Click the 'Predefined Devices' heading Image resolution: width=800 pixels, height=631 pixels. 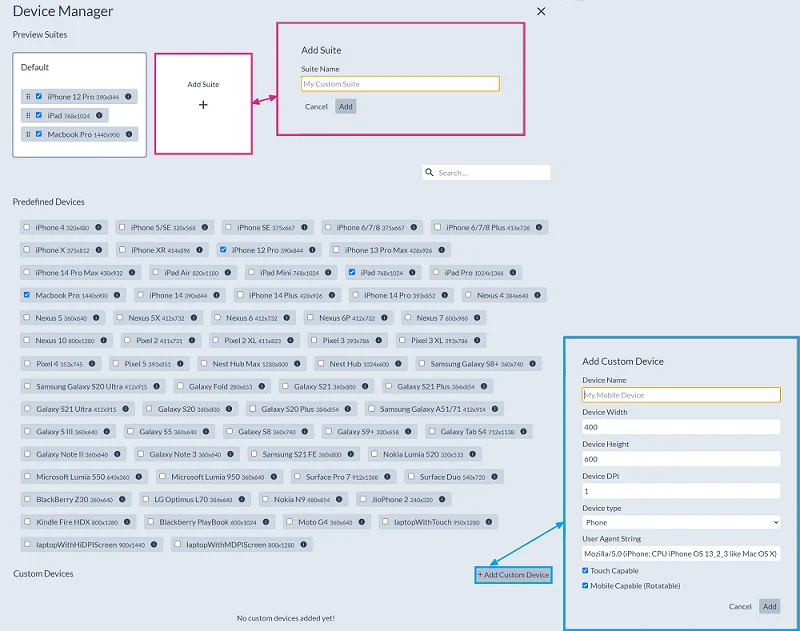(x=48, y=202)
